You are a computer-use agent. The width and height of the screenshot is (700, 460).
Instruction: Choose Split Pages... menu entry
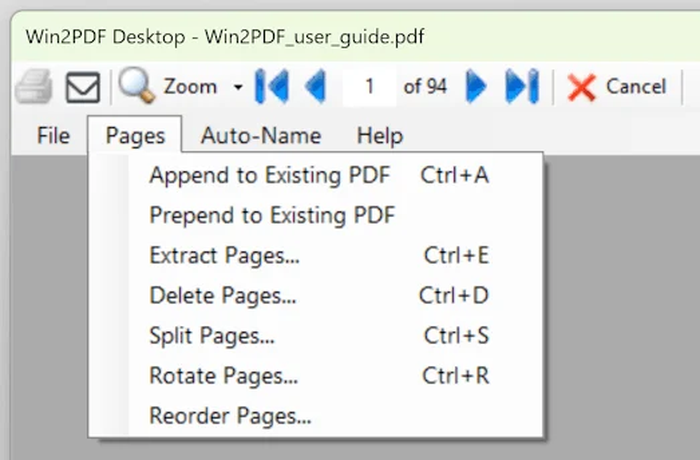316,336
